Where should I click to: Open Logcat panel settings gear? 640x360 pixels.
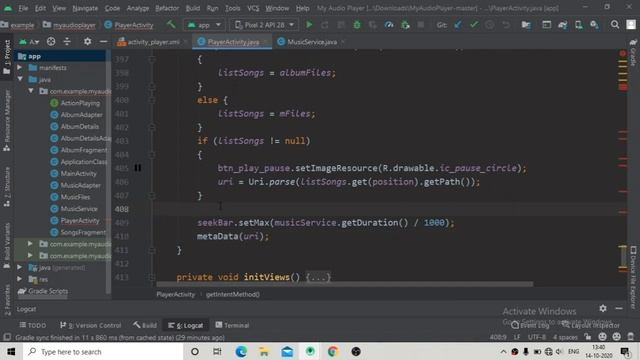(x=603, y=308)
